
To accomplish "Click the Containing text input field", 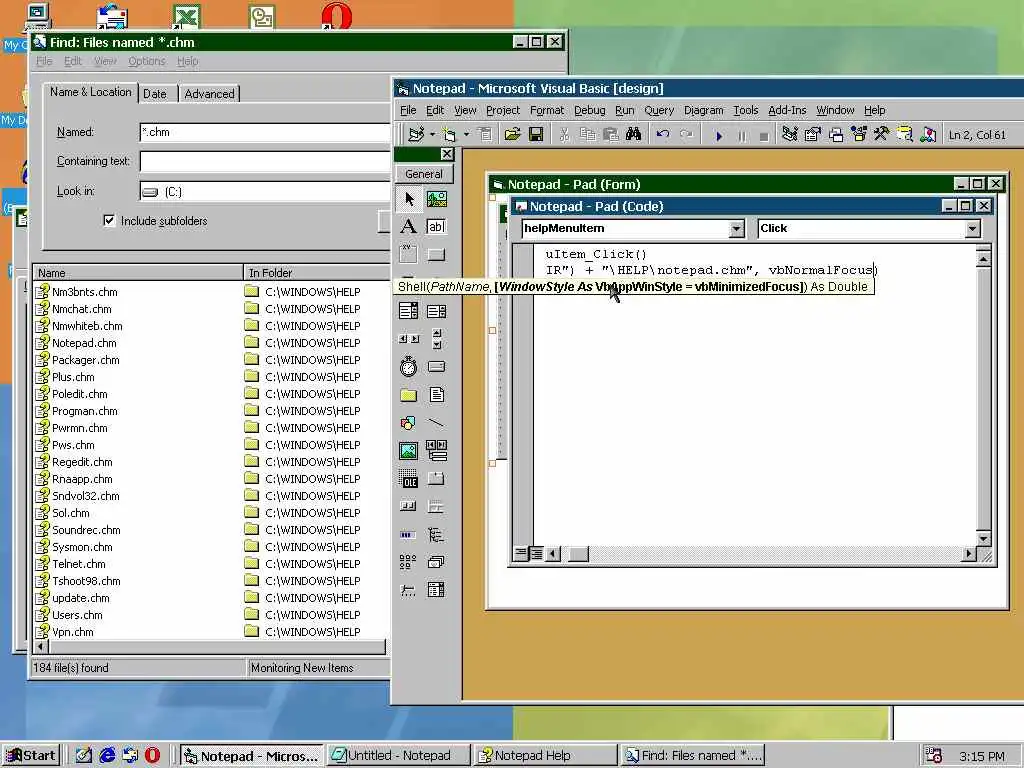I will pyautogui.click(x=265, y=161).
